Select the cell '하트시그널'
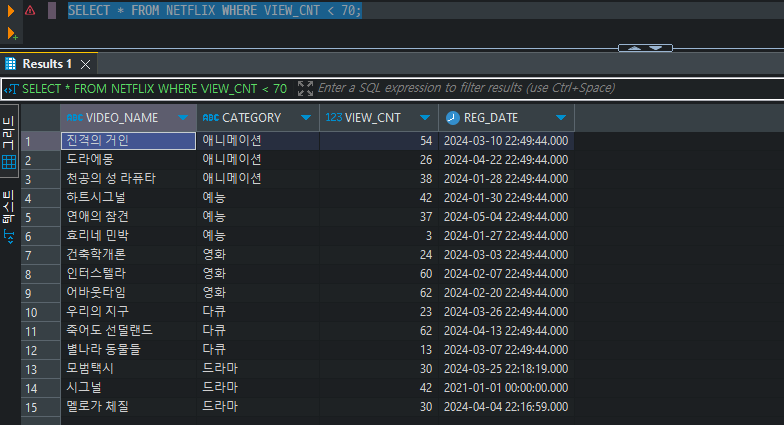The width and height of the screenshot is (784, 425). [128, 198]
